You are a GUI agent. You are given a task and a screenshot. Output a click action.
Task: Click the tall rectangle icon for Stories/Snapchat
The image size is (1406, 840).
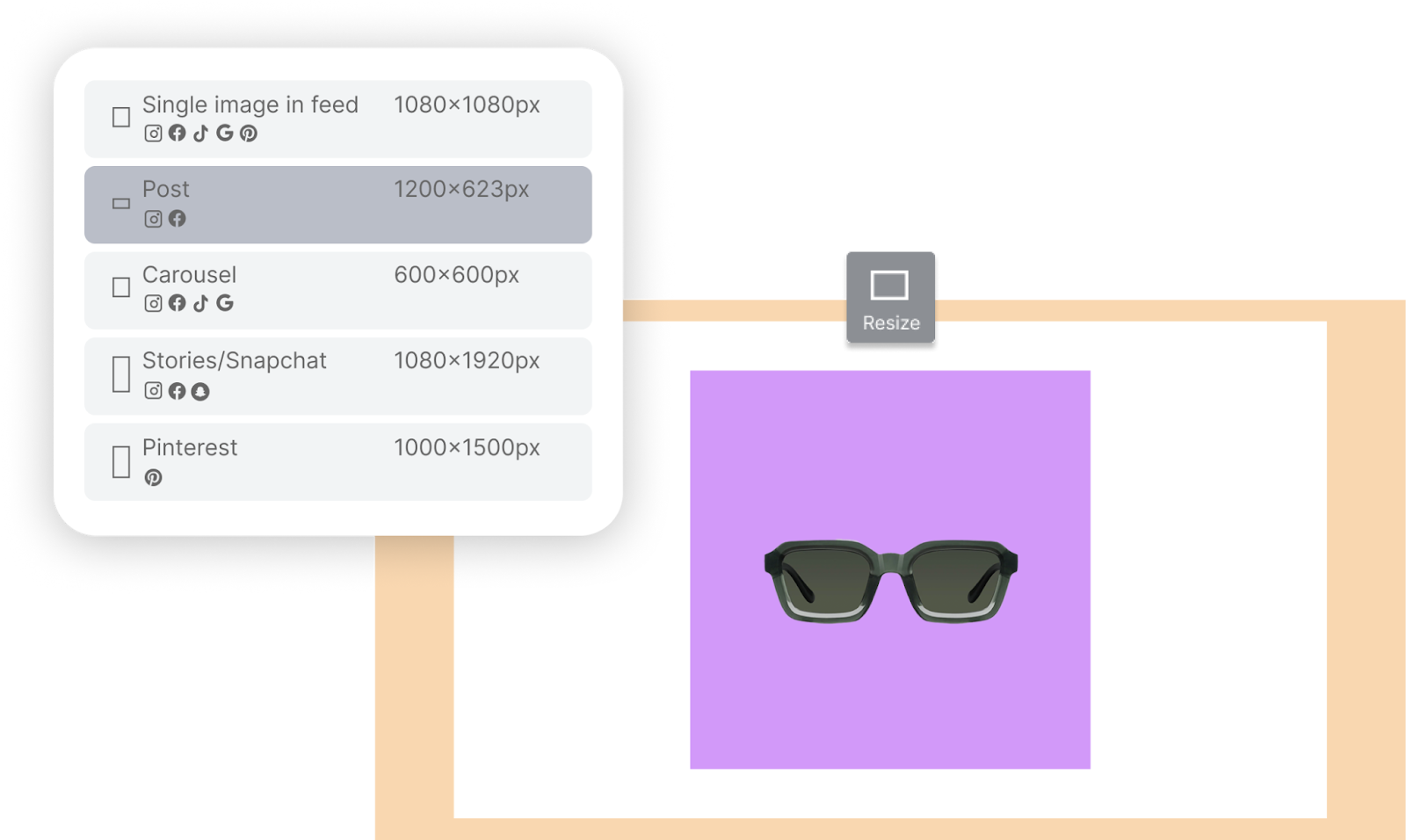(x=121, y=374)
